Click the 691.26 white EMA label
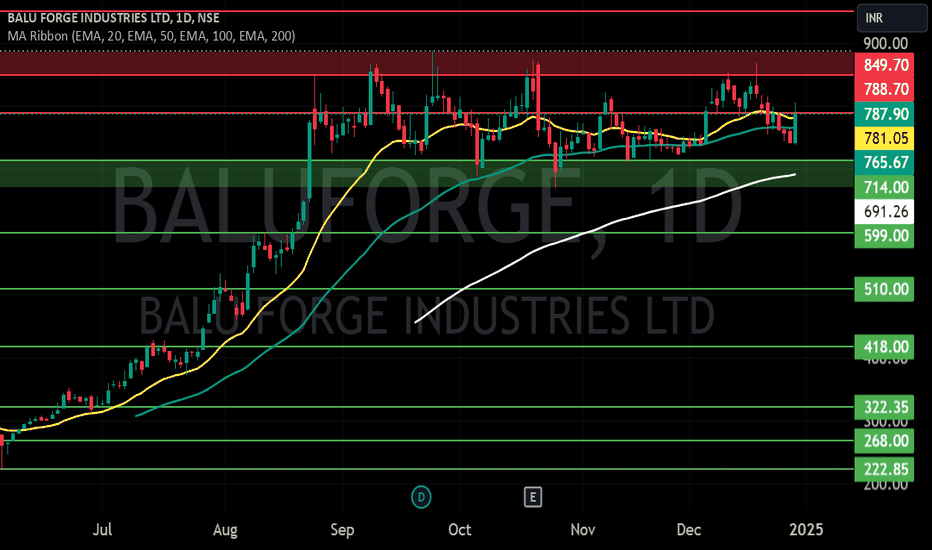The height and width of the screenshot is (550, 932). point(884,212)
